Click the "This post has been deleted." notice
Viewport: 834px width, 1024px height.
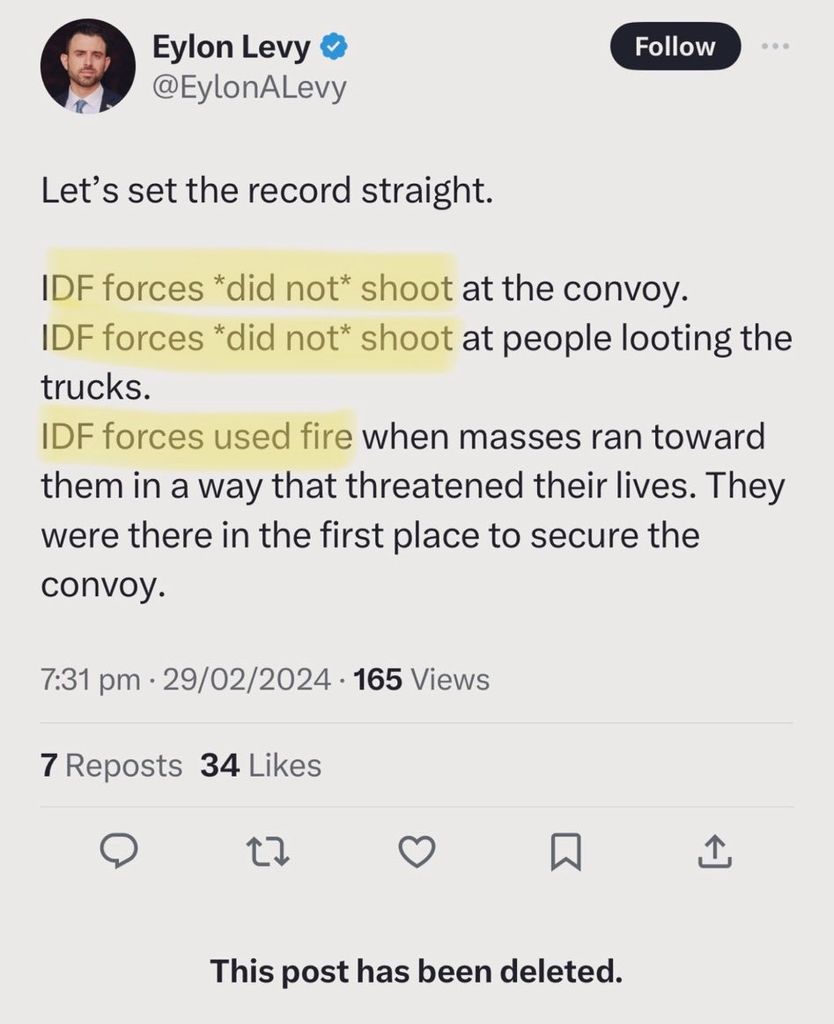click(x=416, y=971)
